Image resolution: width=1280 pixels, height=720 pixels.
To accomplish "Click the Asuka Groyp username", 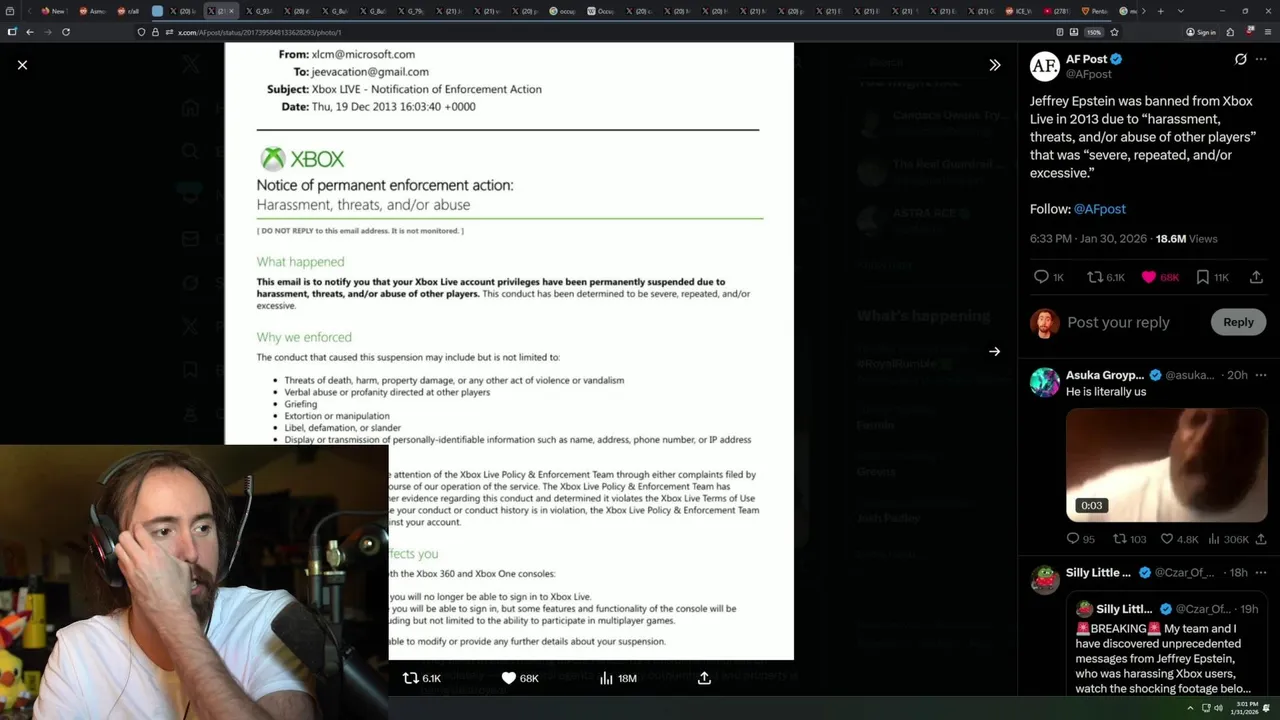I will (x=1105, y=375).
